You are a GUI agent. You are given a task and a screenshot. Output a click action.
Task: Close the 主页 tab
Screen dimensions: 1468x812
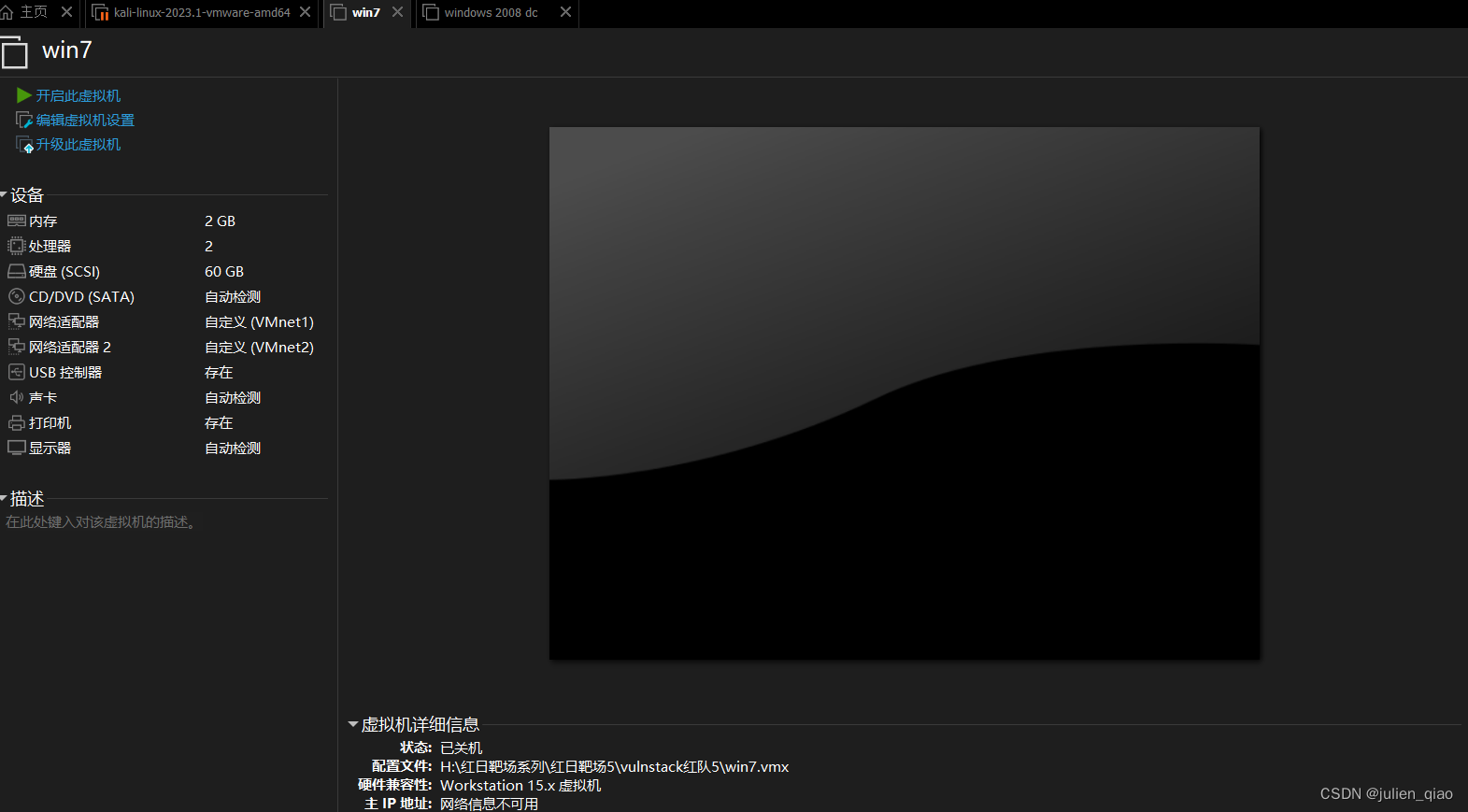tap(66, 12)
